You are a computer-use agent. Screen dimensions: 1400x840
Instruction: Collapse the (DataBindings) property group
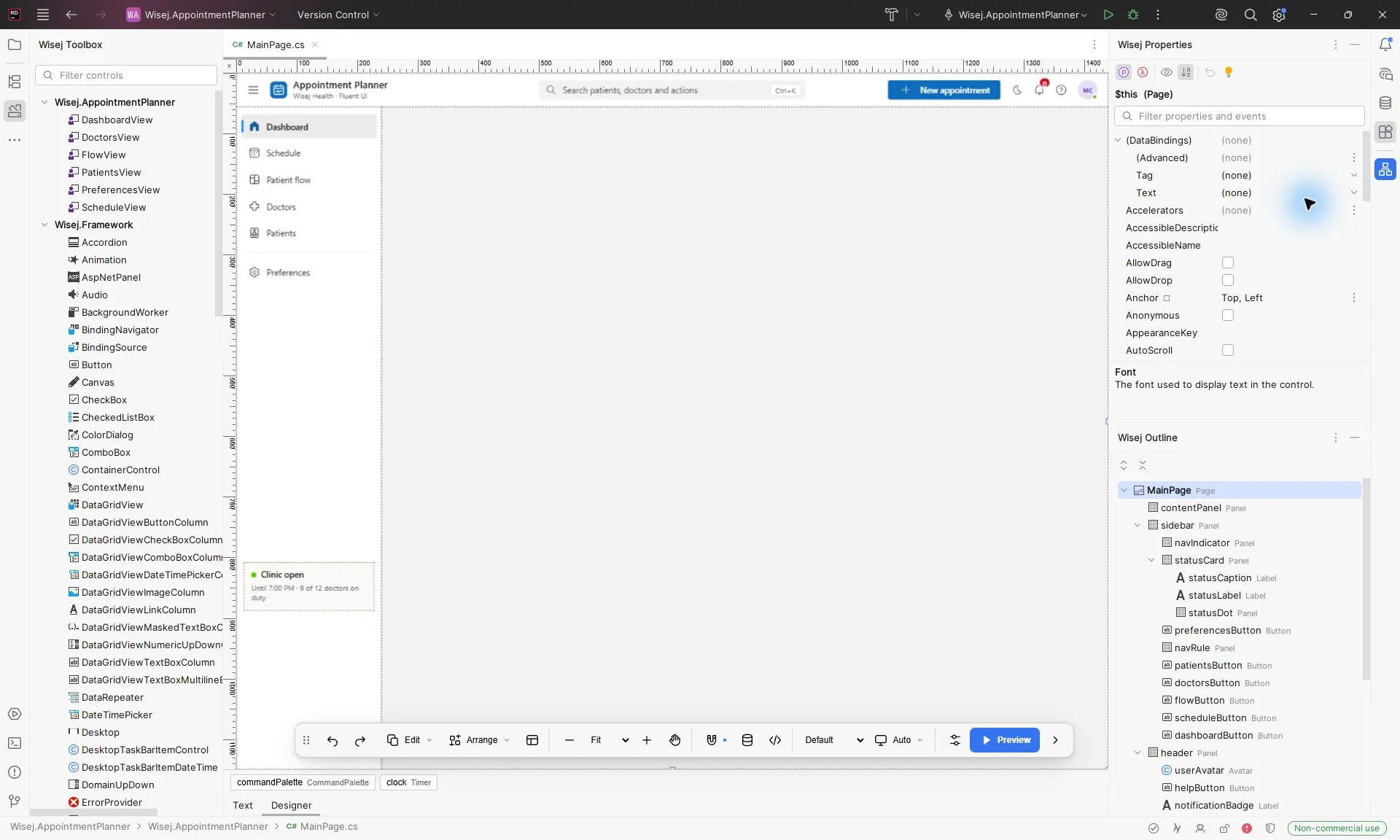[x=1119, y=140]
